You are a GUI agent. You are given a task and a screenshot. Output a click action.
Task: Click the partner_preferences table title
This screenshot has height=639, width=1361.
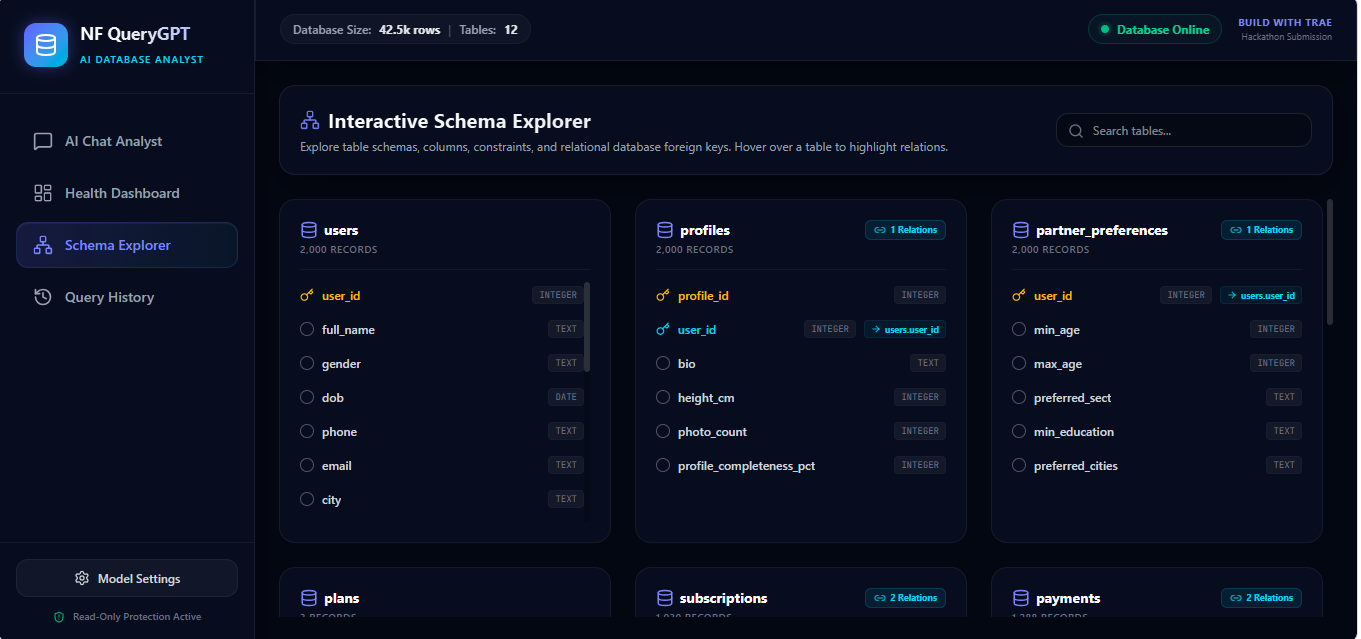tap(1102, 230)
